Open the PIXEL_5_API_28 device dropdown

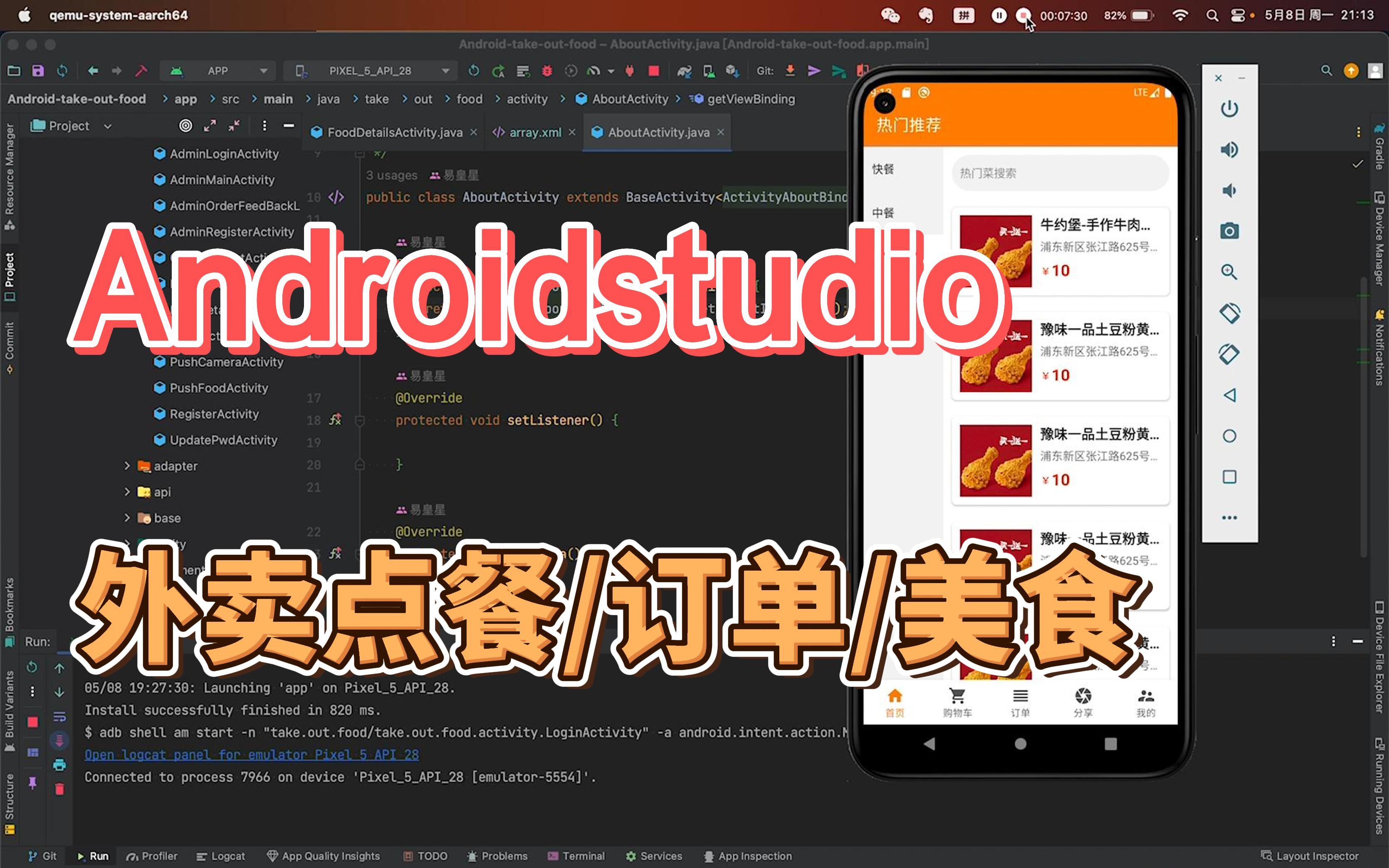pos(370,71)
